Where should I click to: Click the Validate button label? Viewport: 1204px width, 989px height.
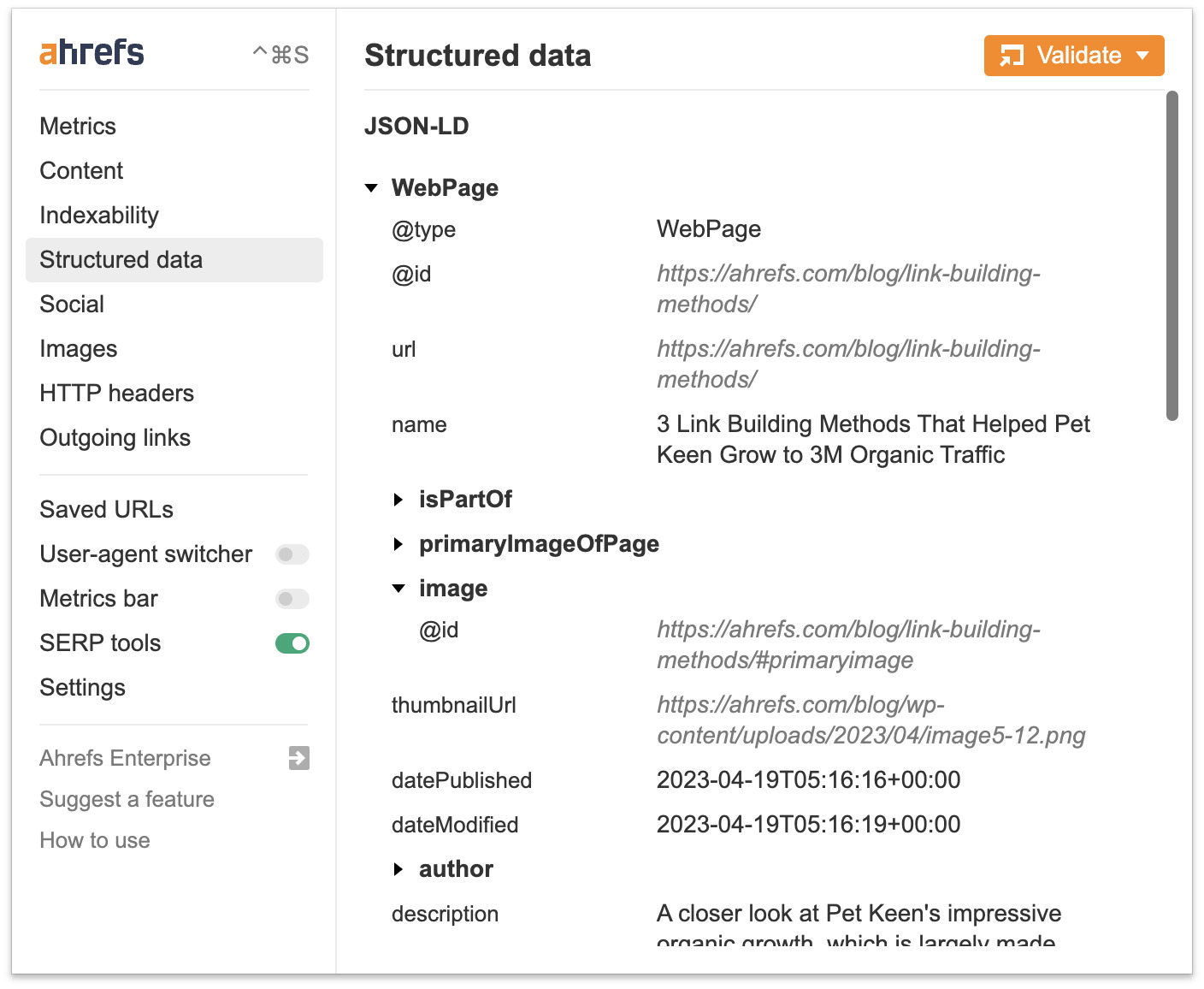pos(1079,56)
